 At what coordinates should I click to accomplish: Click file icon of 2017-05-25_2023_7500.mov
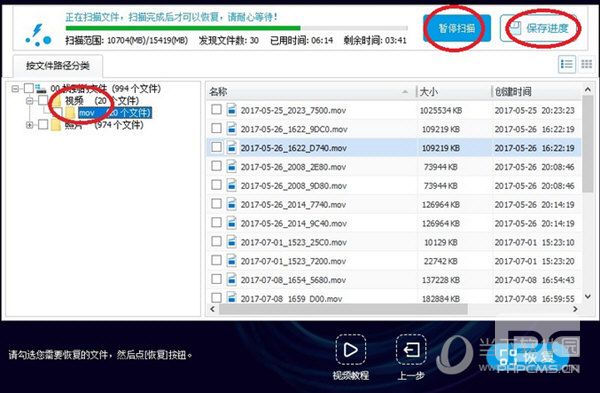point(231,110)
